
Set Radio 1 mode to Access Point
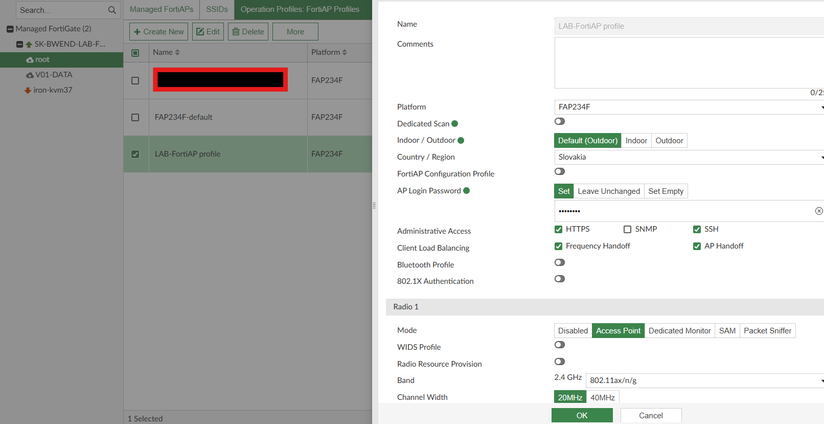coord(618,330)
